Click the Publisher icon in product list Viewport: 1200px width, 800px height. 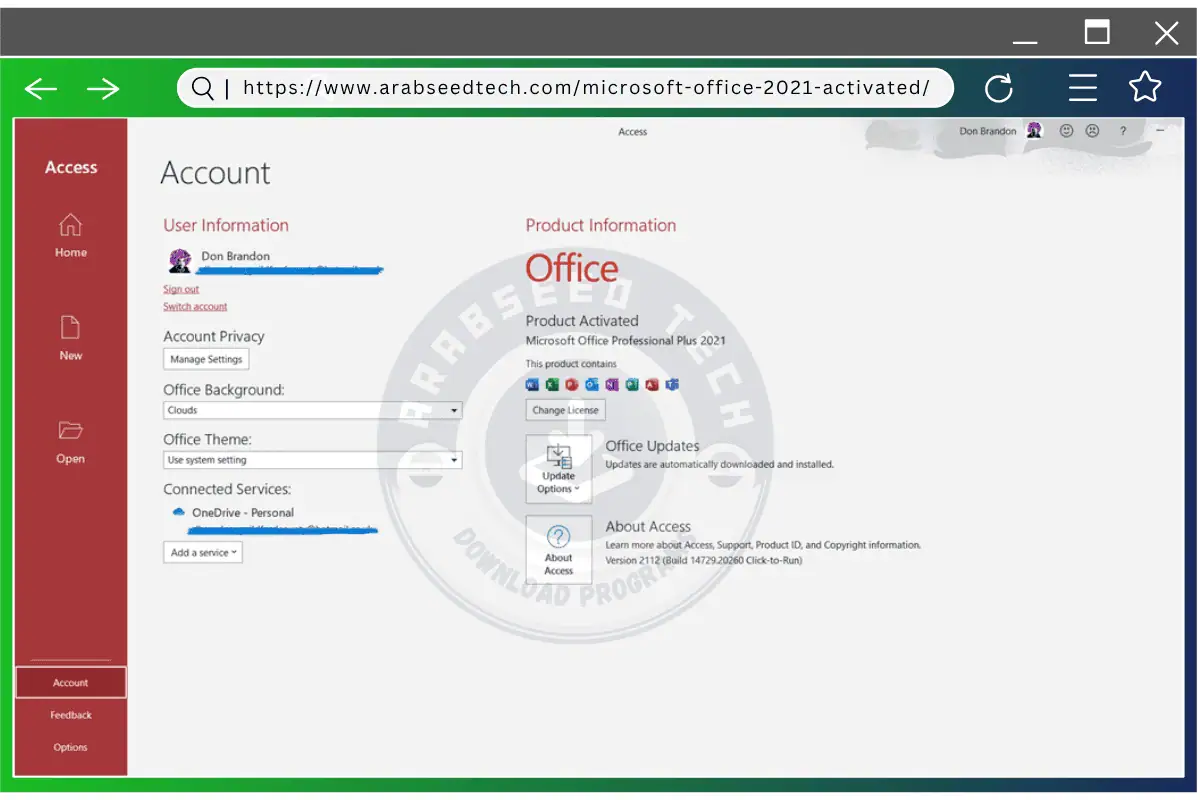632,384
